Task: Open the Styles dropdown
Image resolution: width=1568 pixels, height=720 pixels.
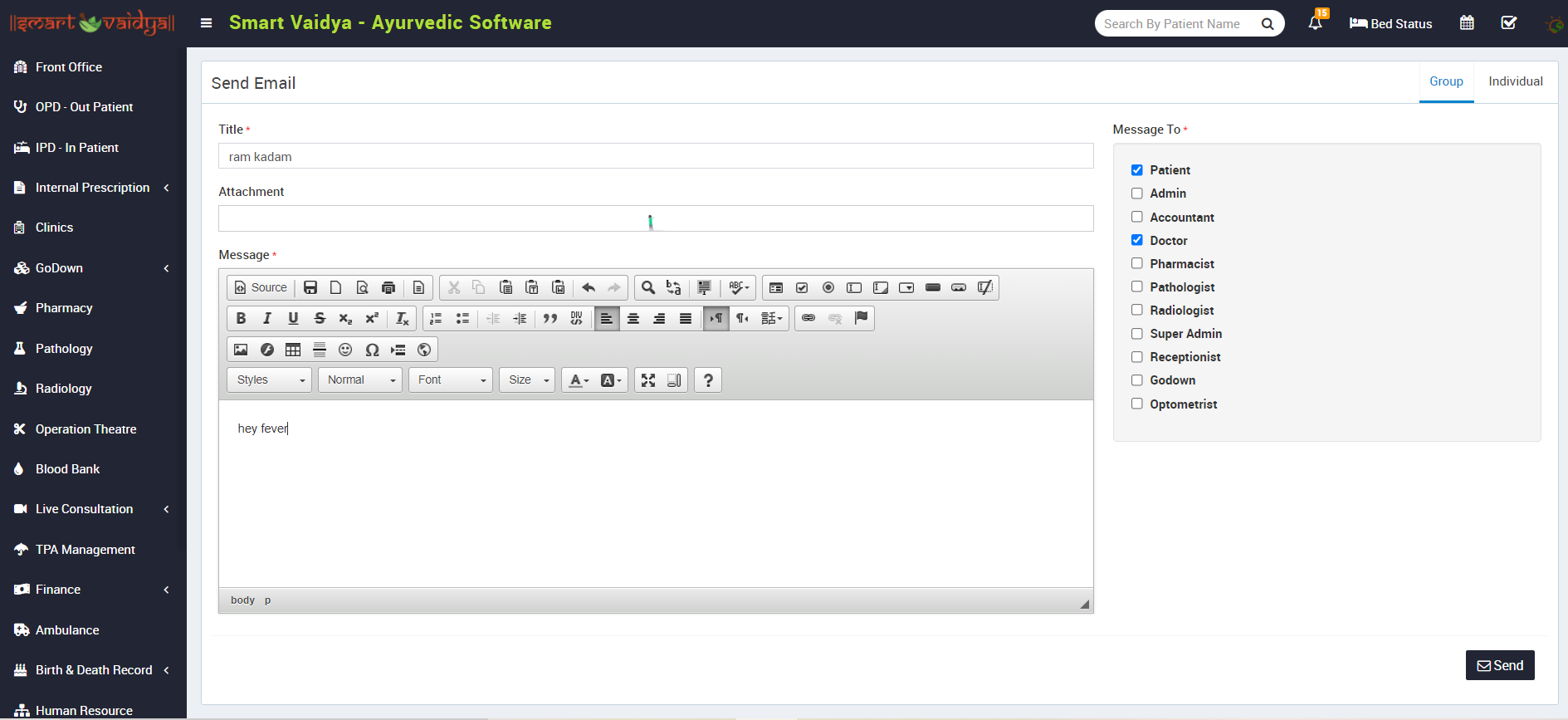Action: tap(269, 380)
